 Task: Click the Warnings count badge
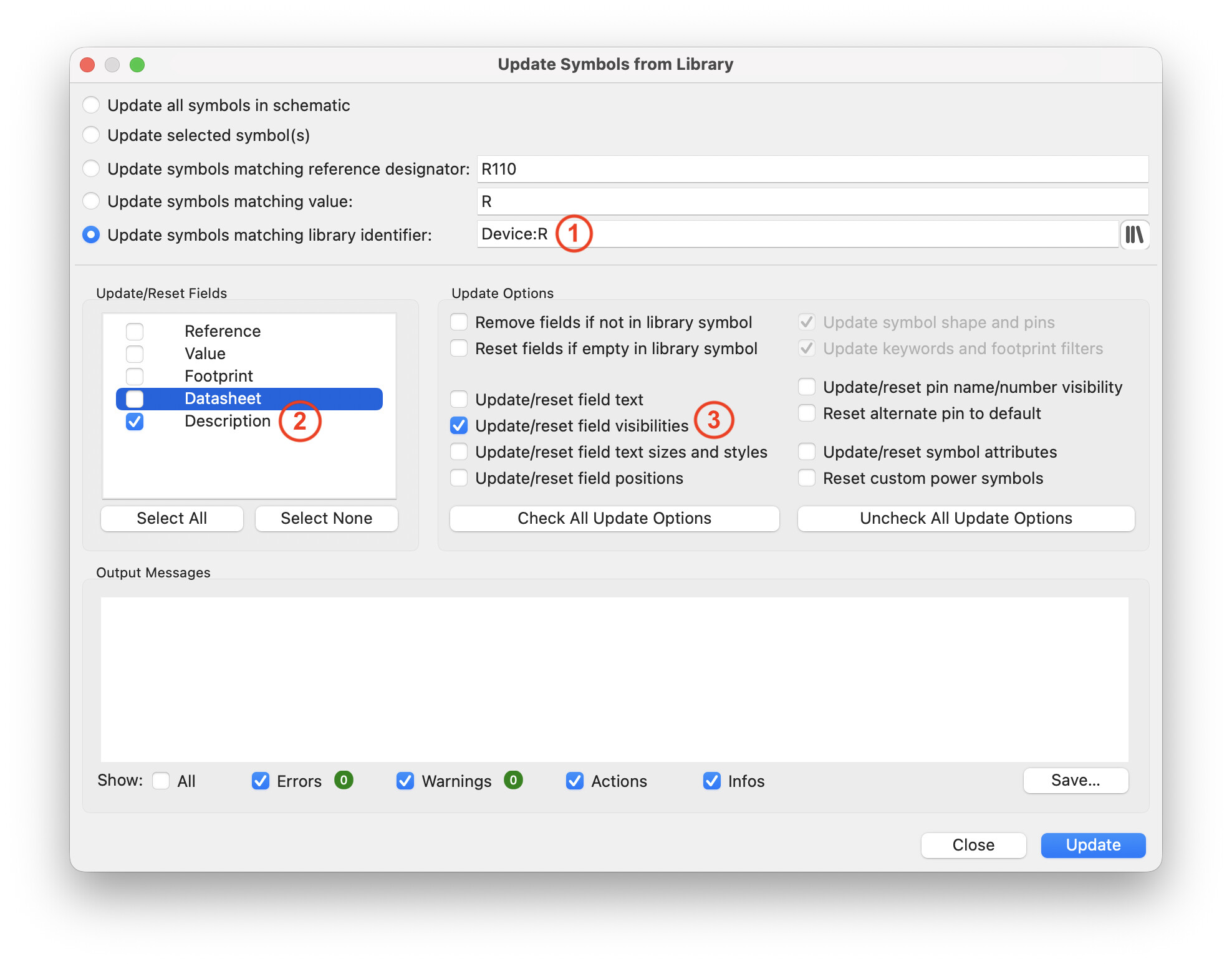pos(513,780)
